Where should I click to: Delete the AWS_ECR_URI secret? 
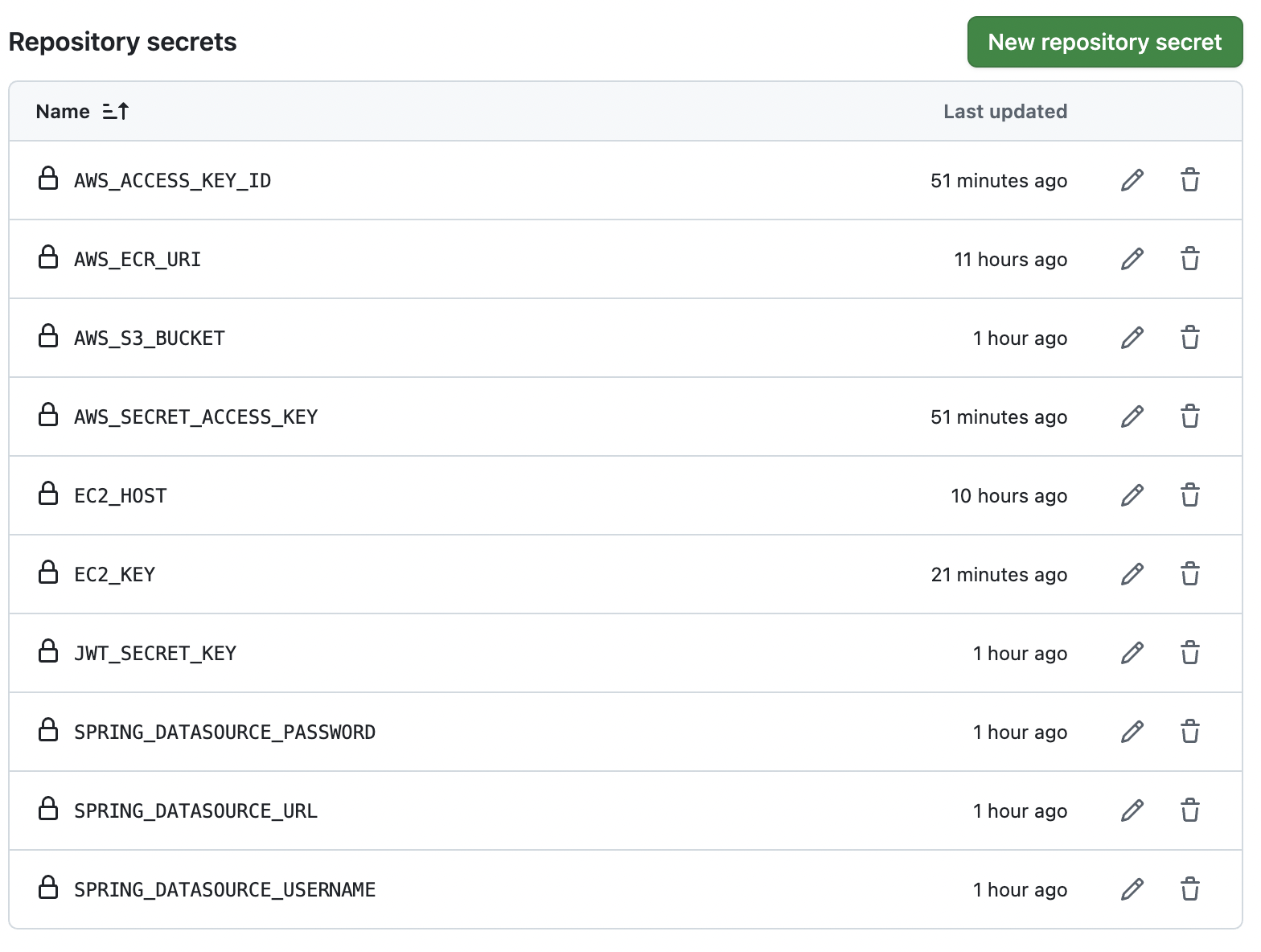tap(1190, 259)
